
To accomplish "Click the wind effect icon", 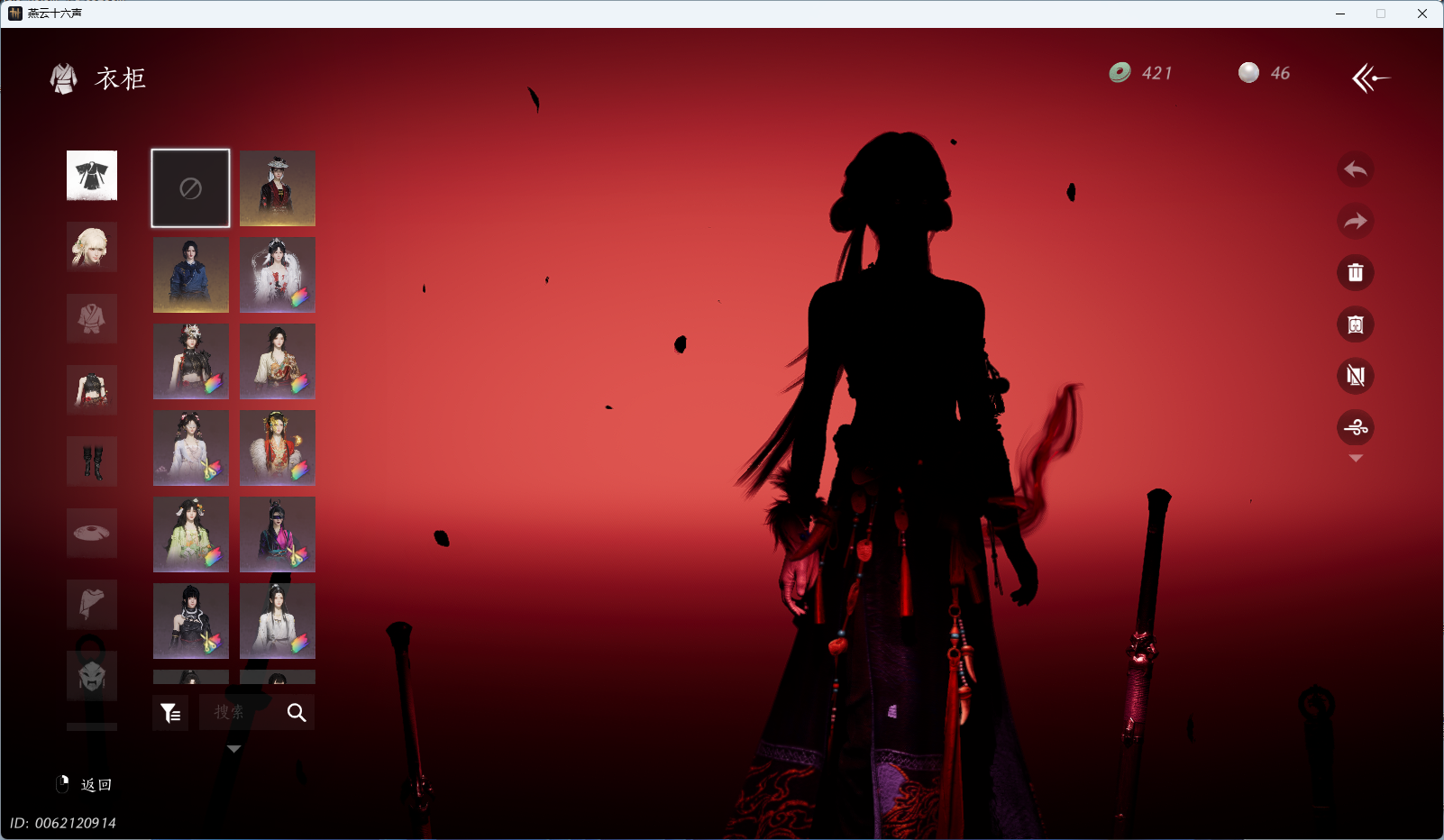I will pos(1355,427).
